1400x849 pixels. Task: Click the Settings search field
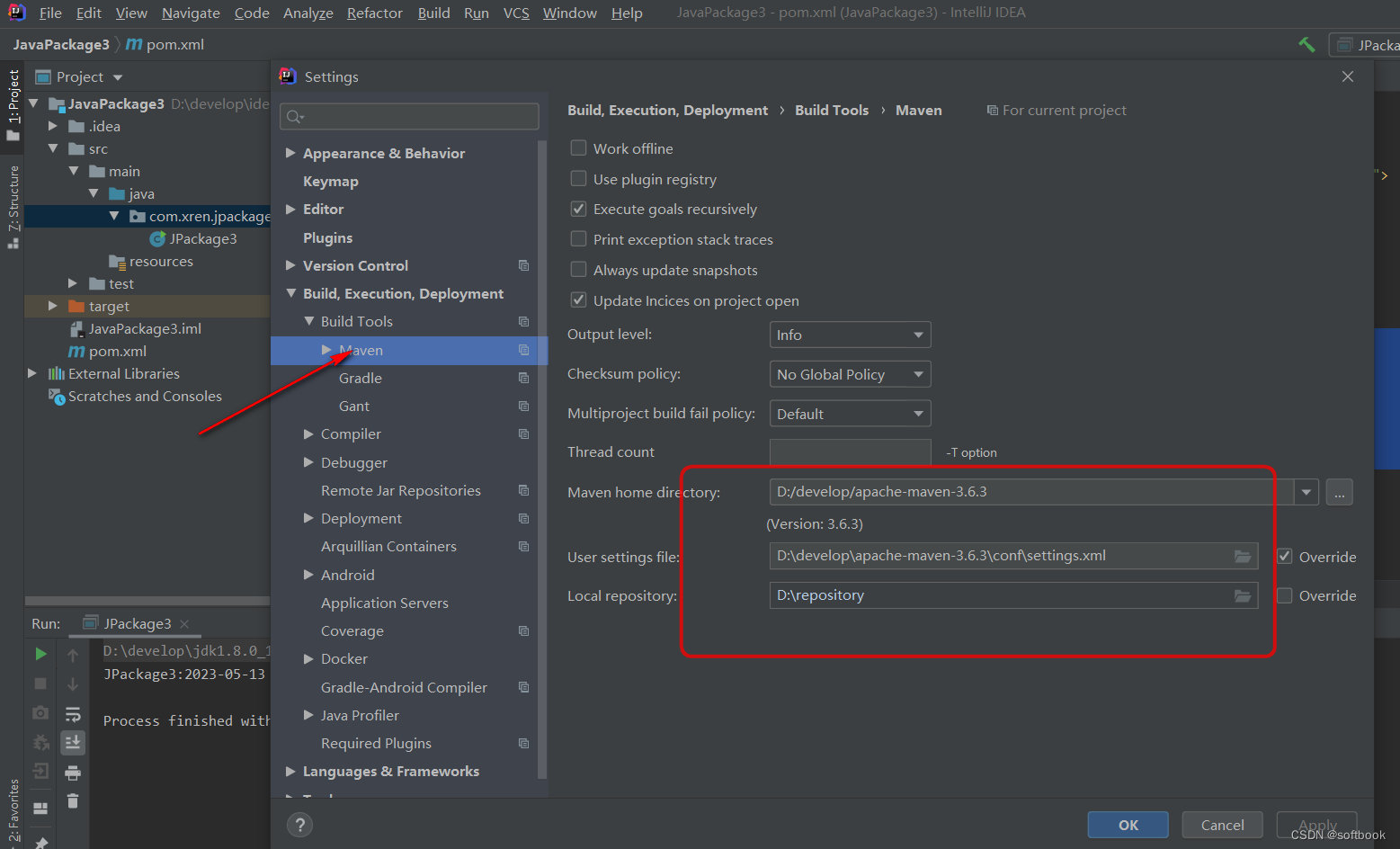[409, 116]
